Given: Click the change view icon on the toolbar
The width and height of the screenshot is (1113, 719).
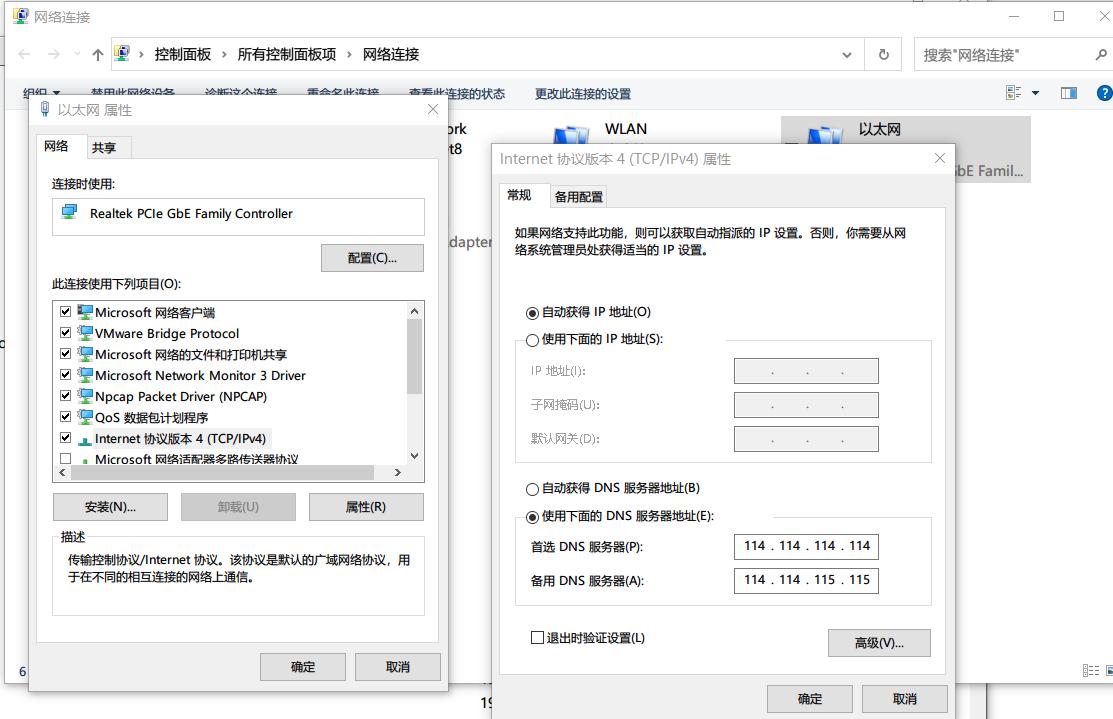Looking at the screenshot, I should point(1013,92).
